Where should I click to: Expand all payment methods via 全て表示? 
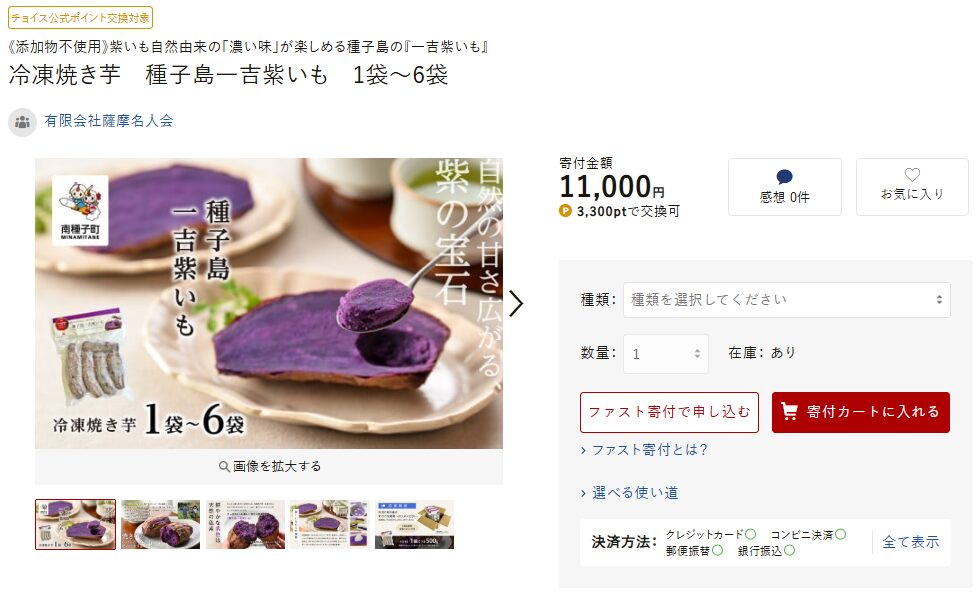910,542
